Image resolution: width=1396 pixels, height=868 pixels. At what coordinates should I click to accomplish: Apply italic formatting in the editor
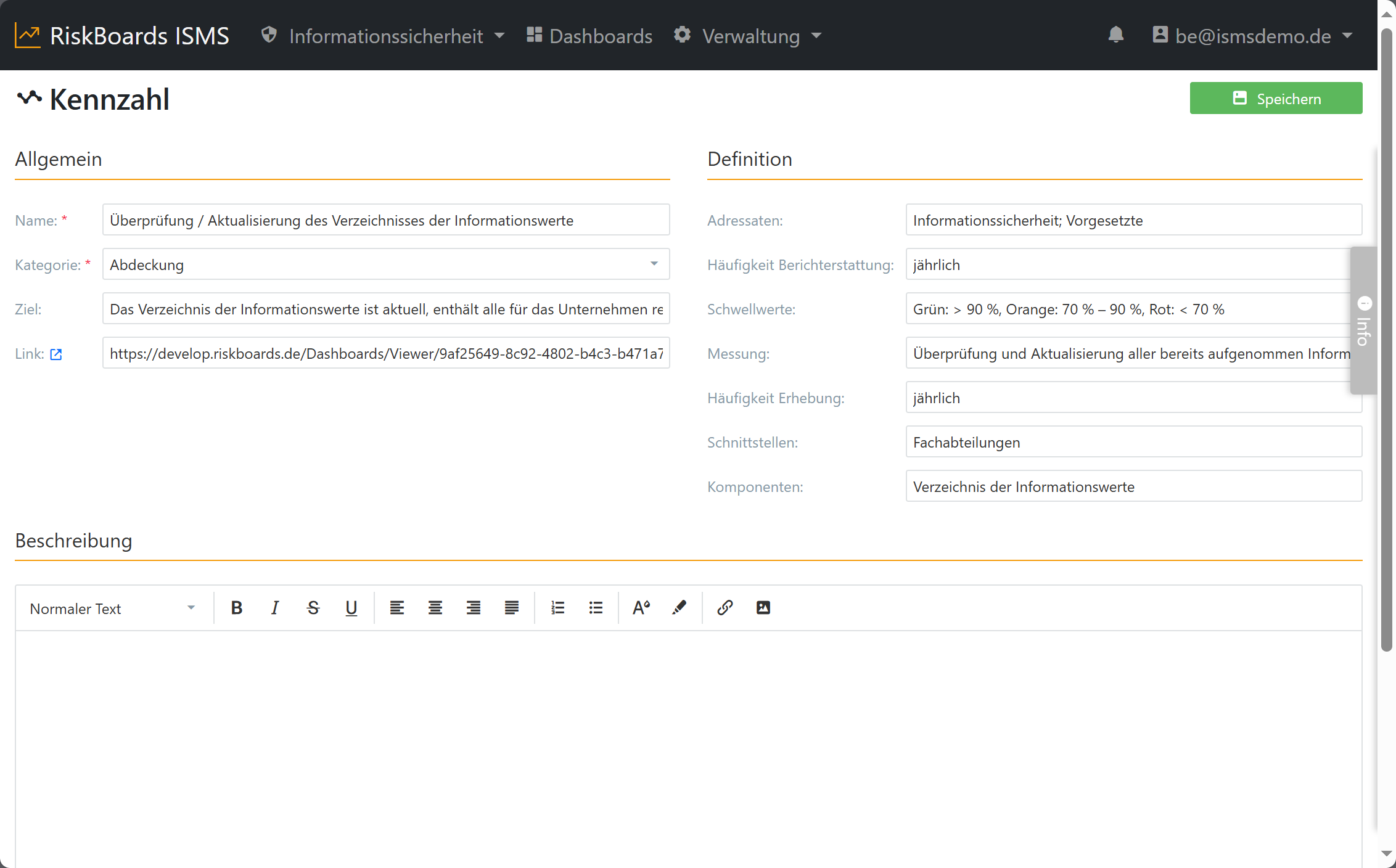point(274,608)
